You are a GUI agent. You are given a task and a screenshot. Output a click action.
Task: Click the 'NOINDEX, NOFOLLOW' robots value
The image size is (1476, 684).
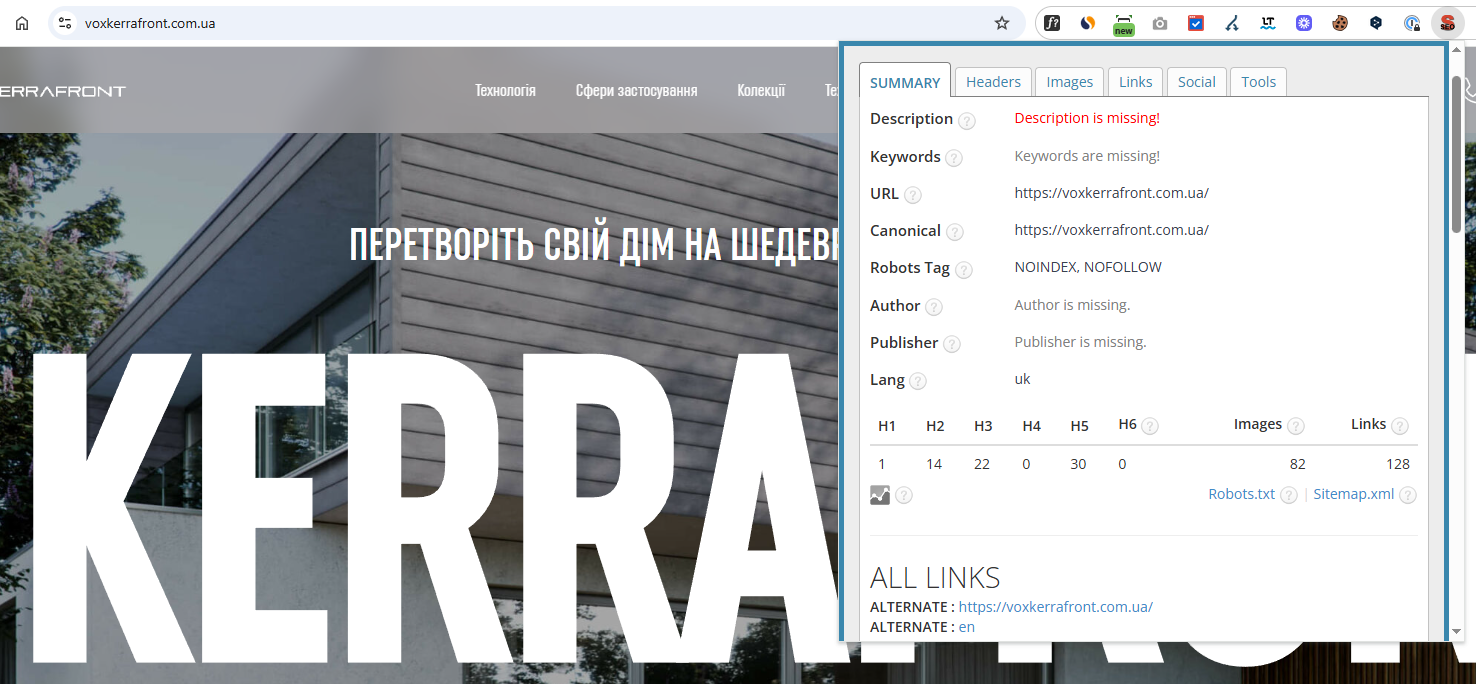(x=1088, y=267)
